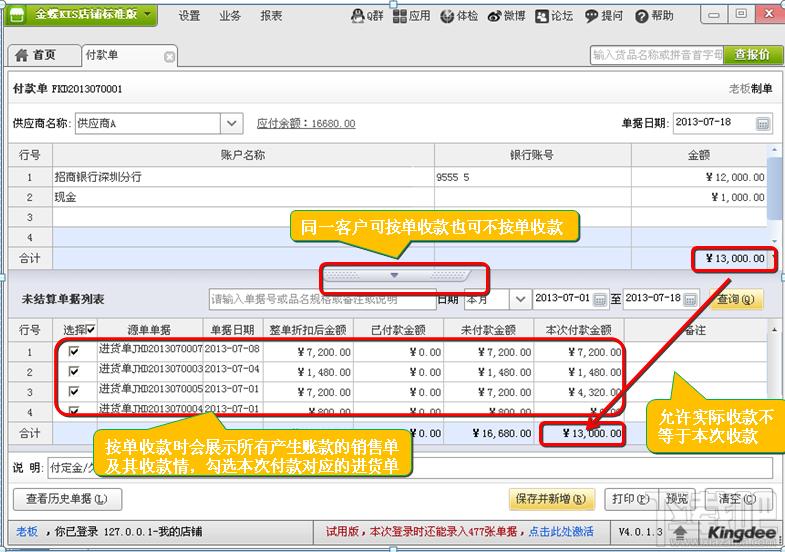Click the 首页 home house icon
This screenshot has width=785, height=552.
click(x=21, y=55)
